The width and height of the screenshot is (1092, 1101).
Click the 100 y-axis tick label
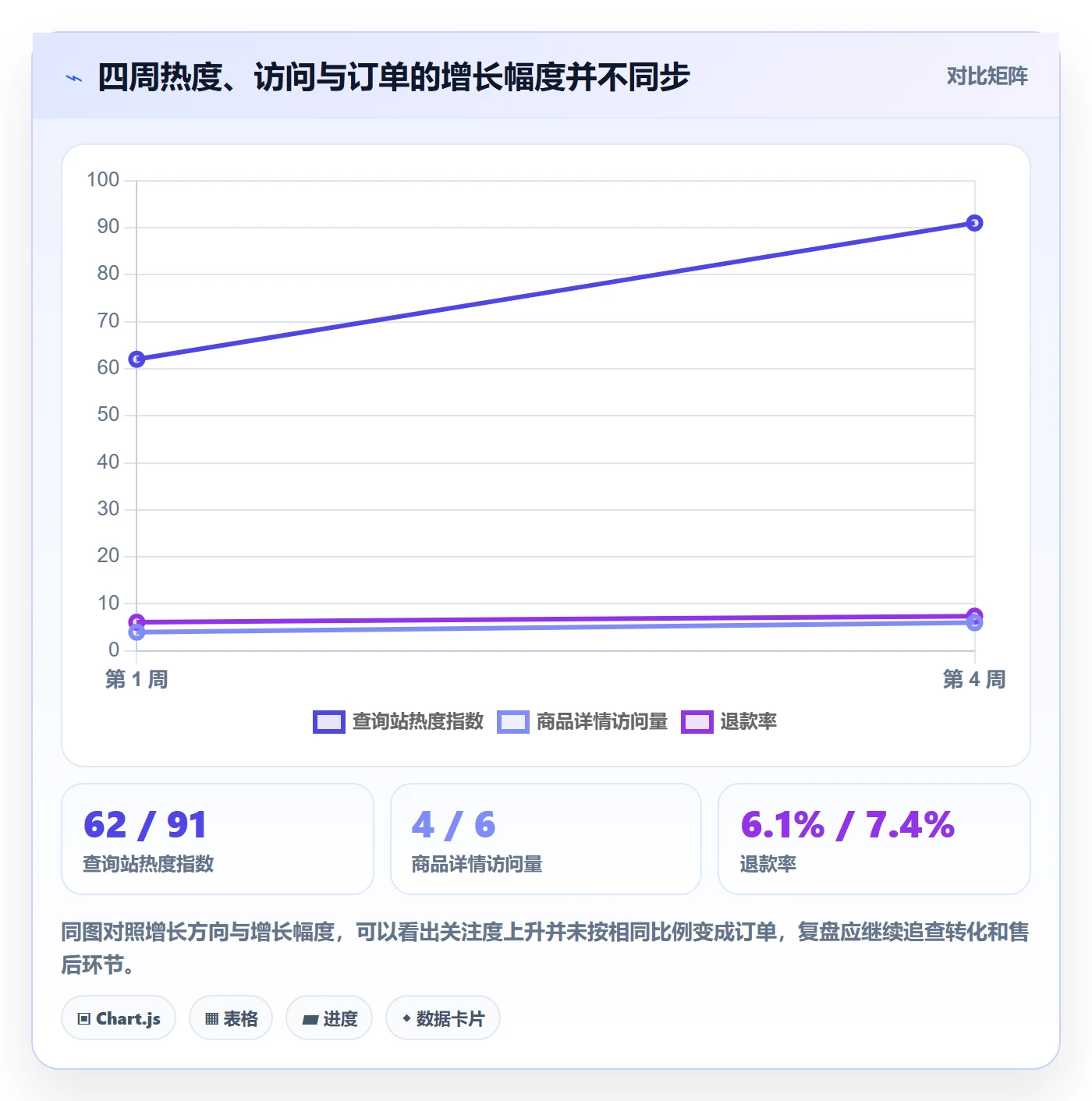(103, 180)
